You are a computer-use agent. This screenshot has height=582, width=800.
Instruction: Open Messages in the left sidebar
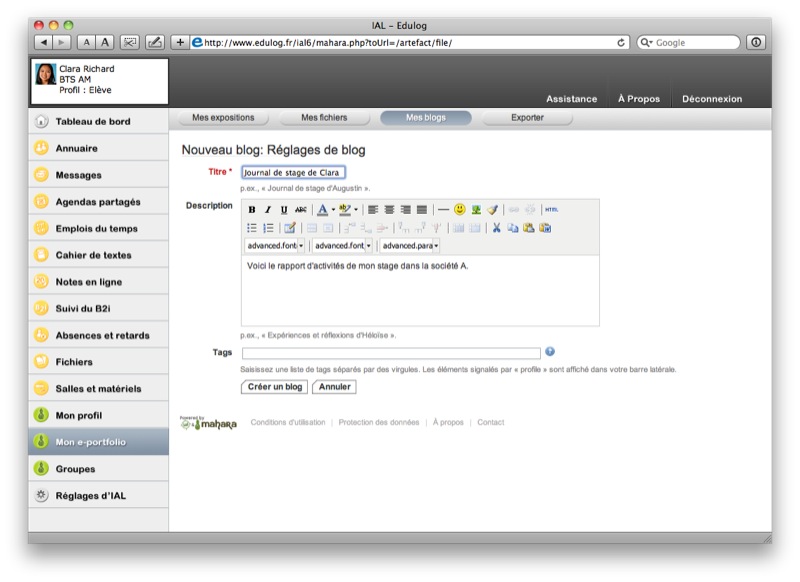click(x=78, y=175)
